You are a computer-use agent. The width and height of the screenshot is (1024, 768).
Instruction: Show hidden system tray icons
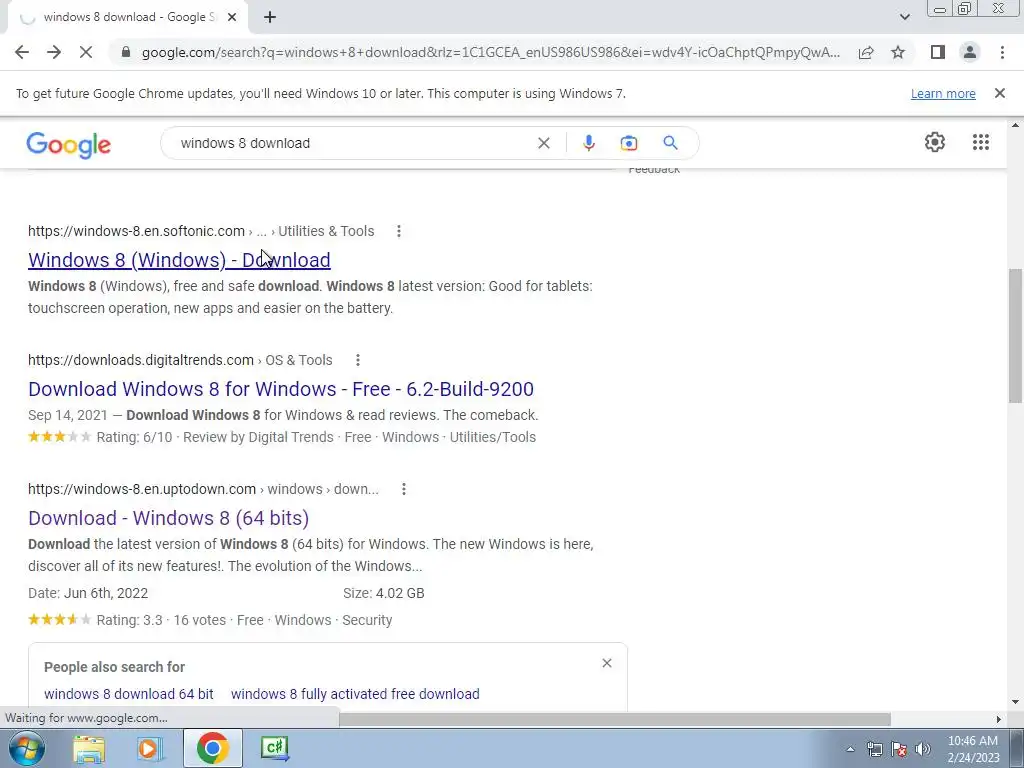tap(850, 750)
